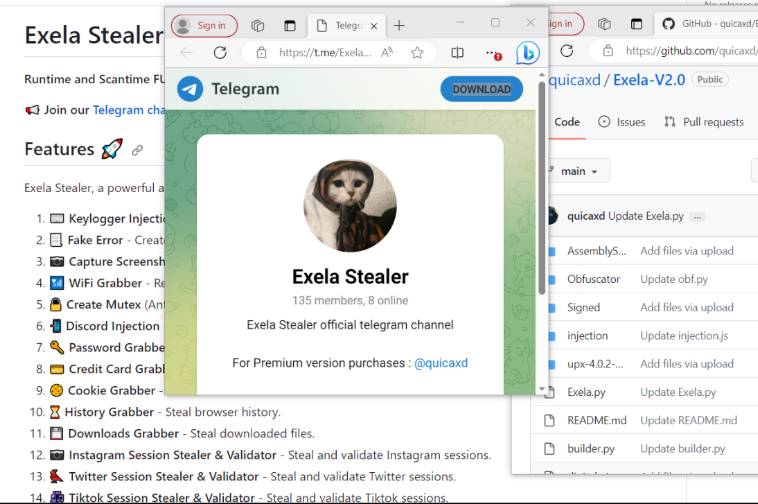This screenshot has height=504, width=758.
Task: Open the @quicaxd link
Action: [x=441, y=363]
